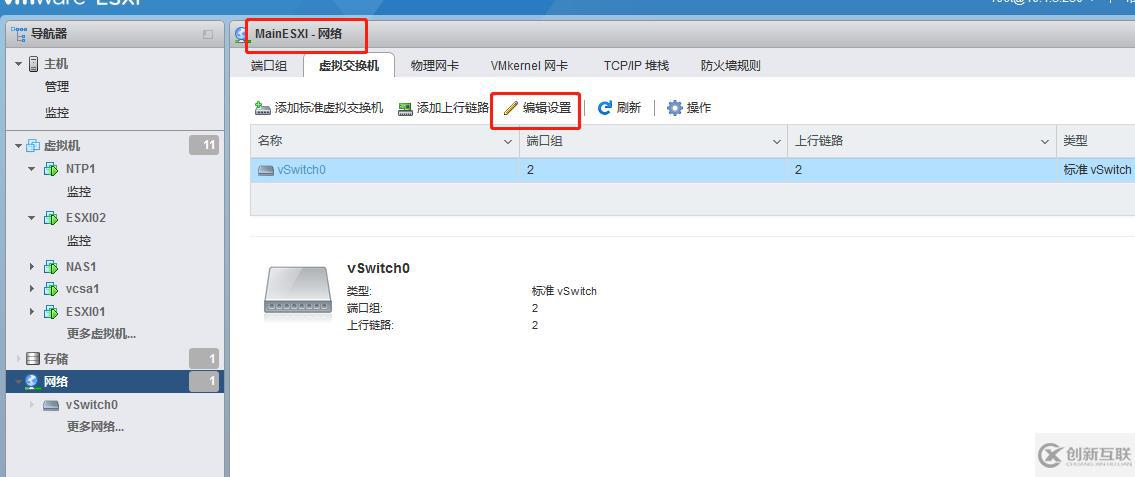This screenshot has height=477, width=1135.
Task: Click the Navigator panel icon
Action: [20, 33]
